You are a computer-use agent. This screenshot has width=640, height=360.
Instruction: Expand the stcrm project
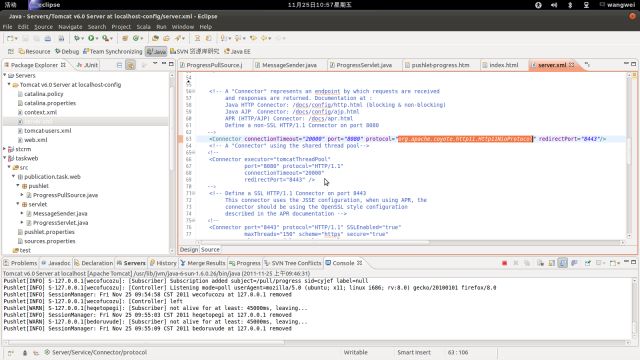pyautogui.click(x=5, y=149)
